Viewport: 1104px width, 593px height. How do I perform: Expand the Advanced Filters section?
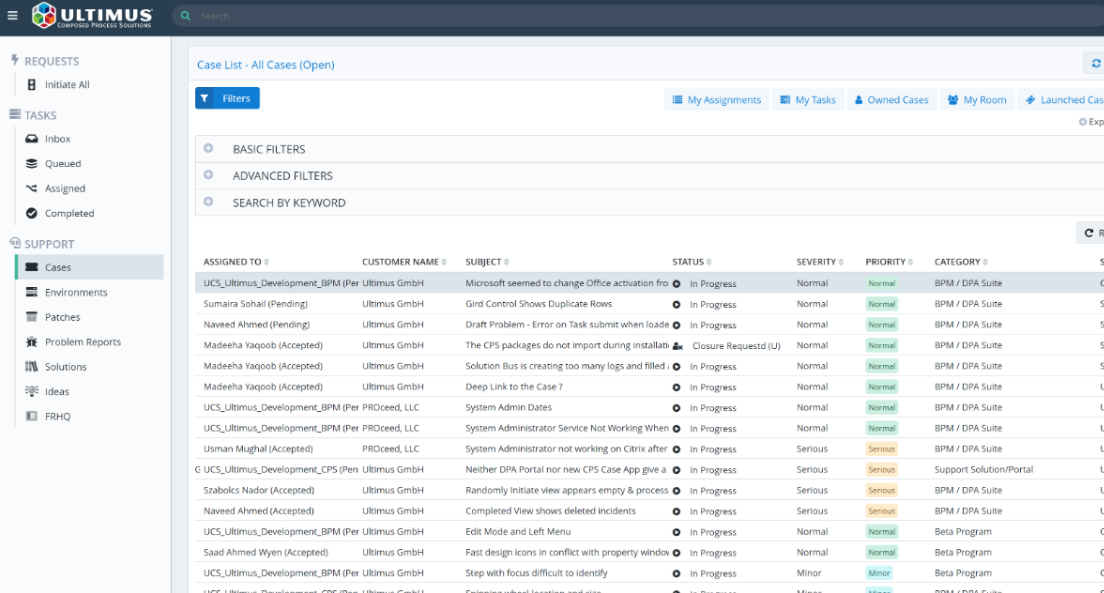(208, 175)
